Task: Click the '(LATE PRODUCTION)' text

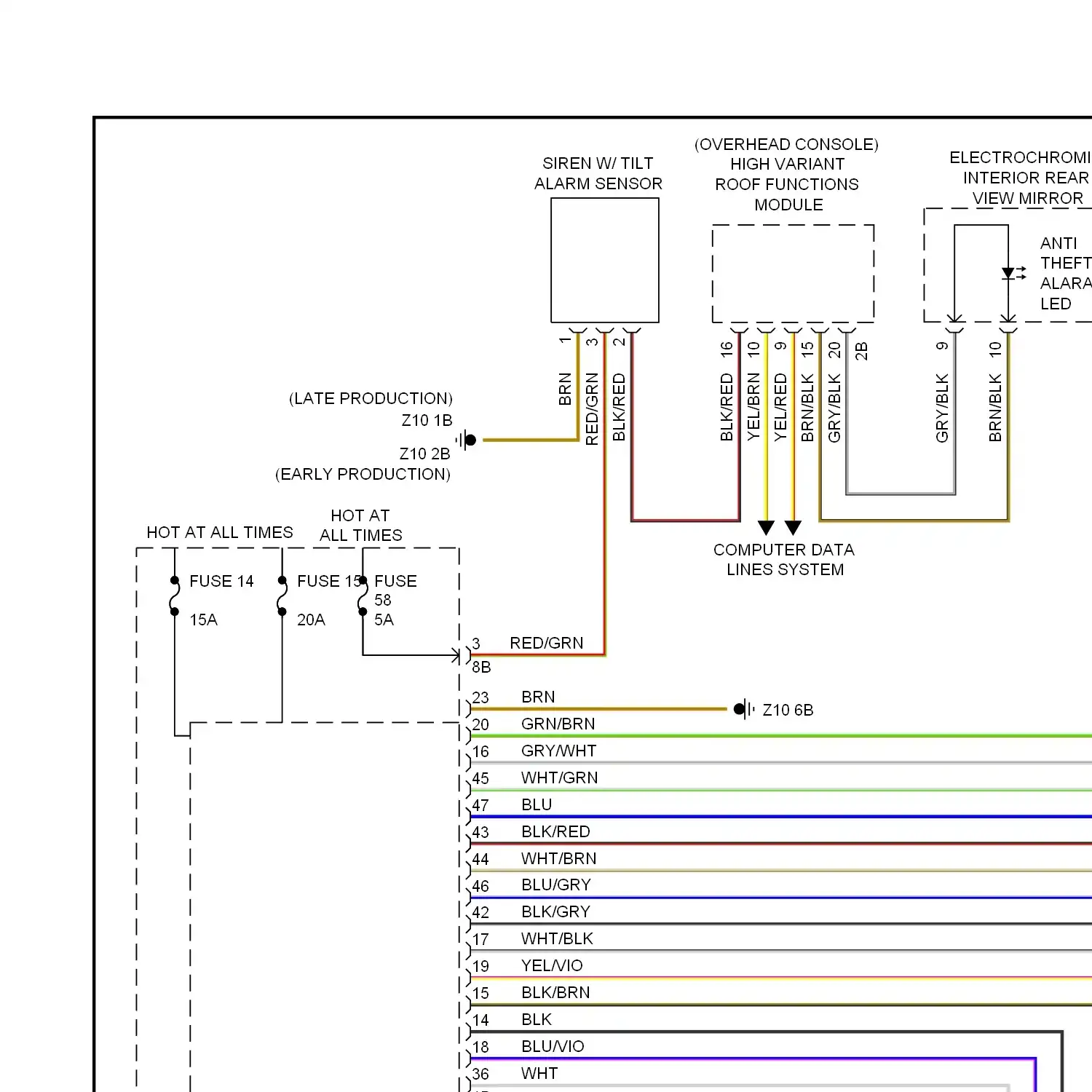Action: pos(371,398)
